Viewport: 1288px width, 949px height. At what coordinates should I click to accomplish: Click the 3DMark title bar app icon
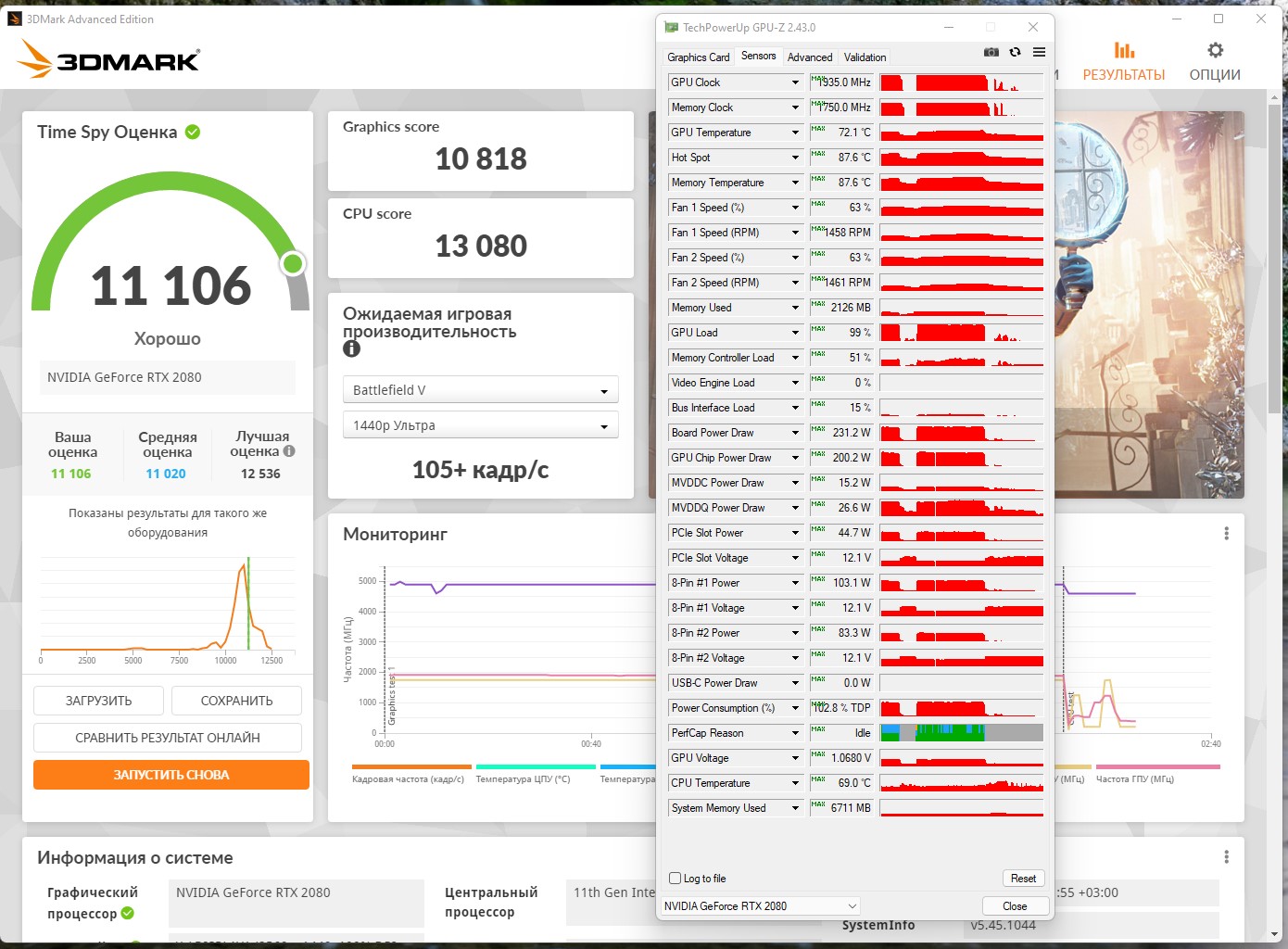tap(14, 19)
